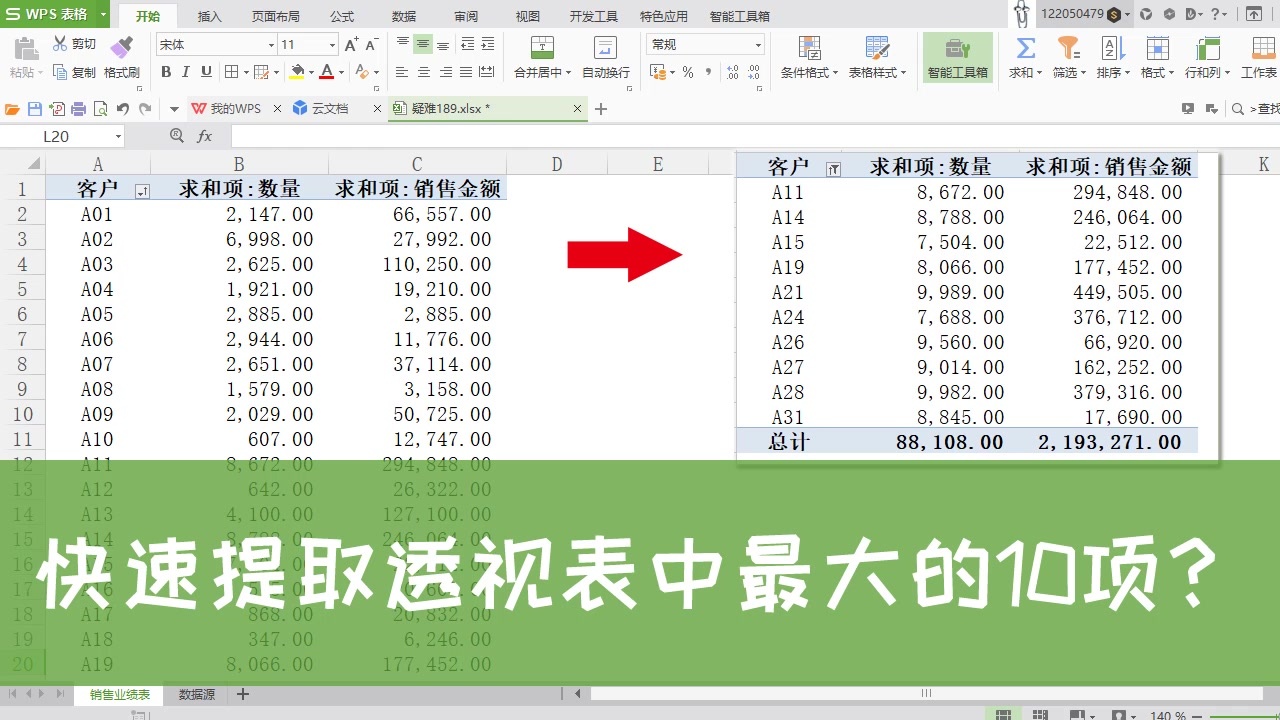Expand the quick access toolbar customize arrow
This screenshot has height=720, width=1280.
point(173,109)
